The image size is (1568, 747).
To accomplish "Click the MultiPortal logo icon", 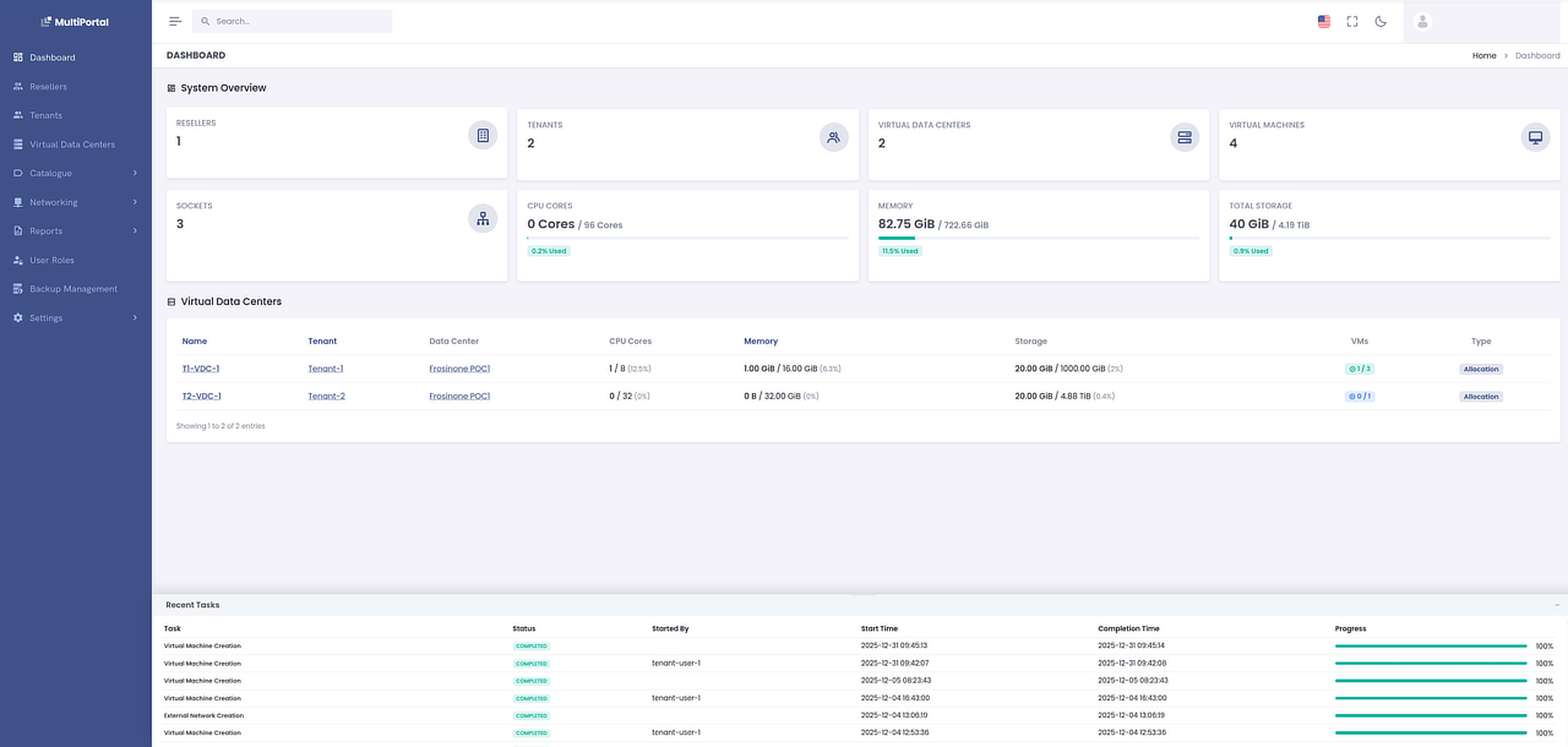I will coord(46,21).
